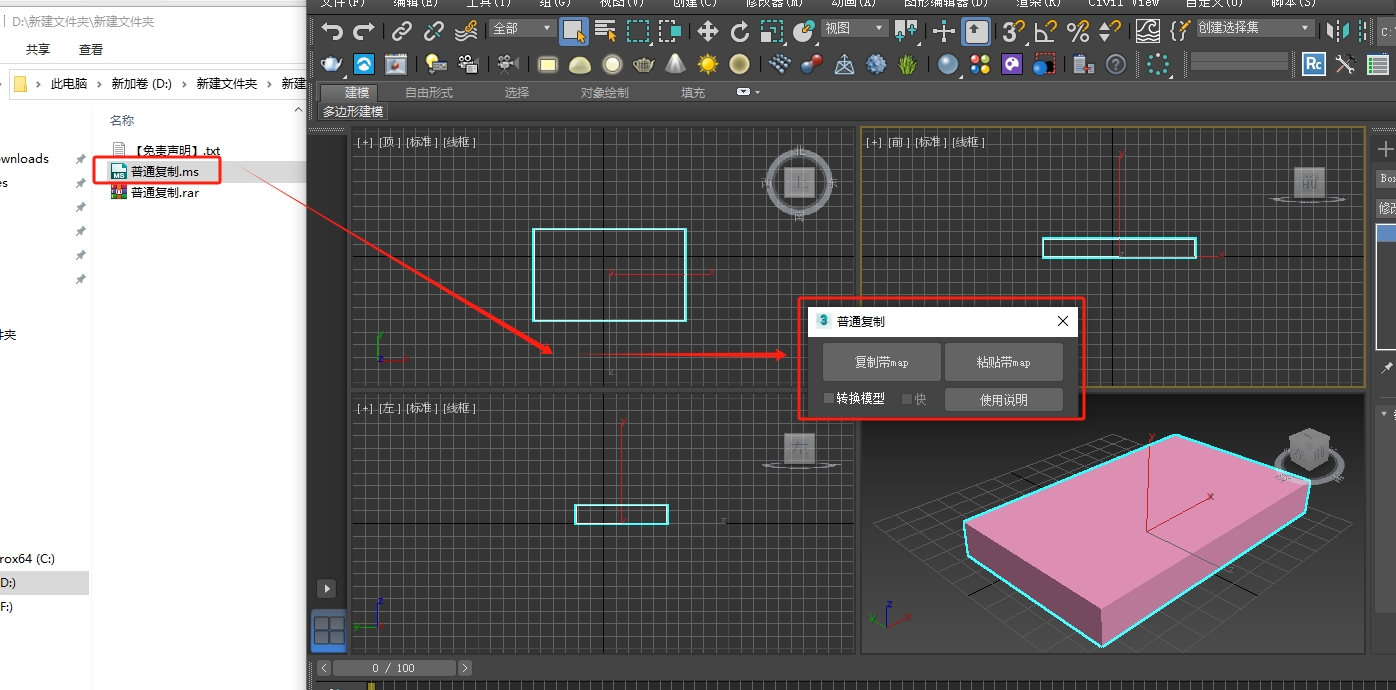This screenshot has height=690, width=1396.
Task: Activate the Select Object tool
Action: click(x=574, y=32)
